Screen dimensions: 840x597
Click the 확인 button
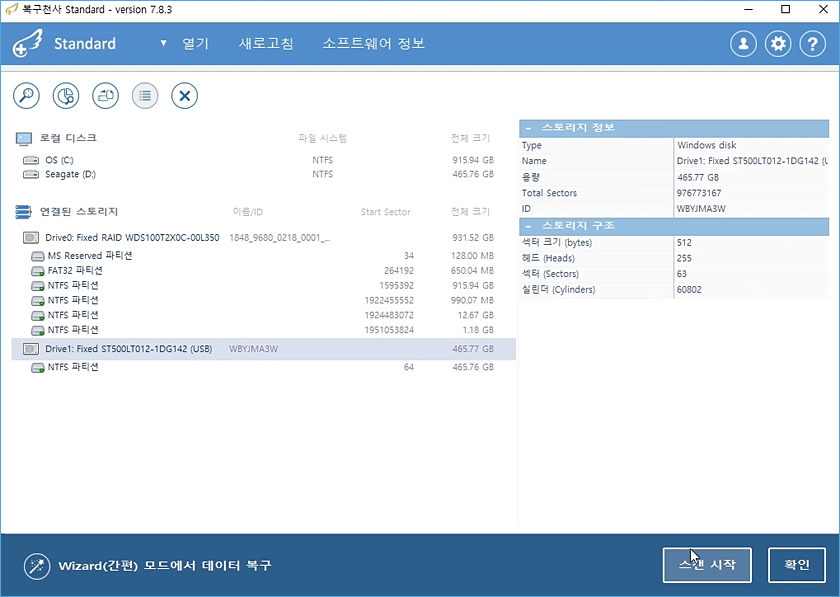click(796, 565)
